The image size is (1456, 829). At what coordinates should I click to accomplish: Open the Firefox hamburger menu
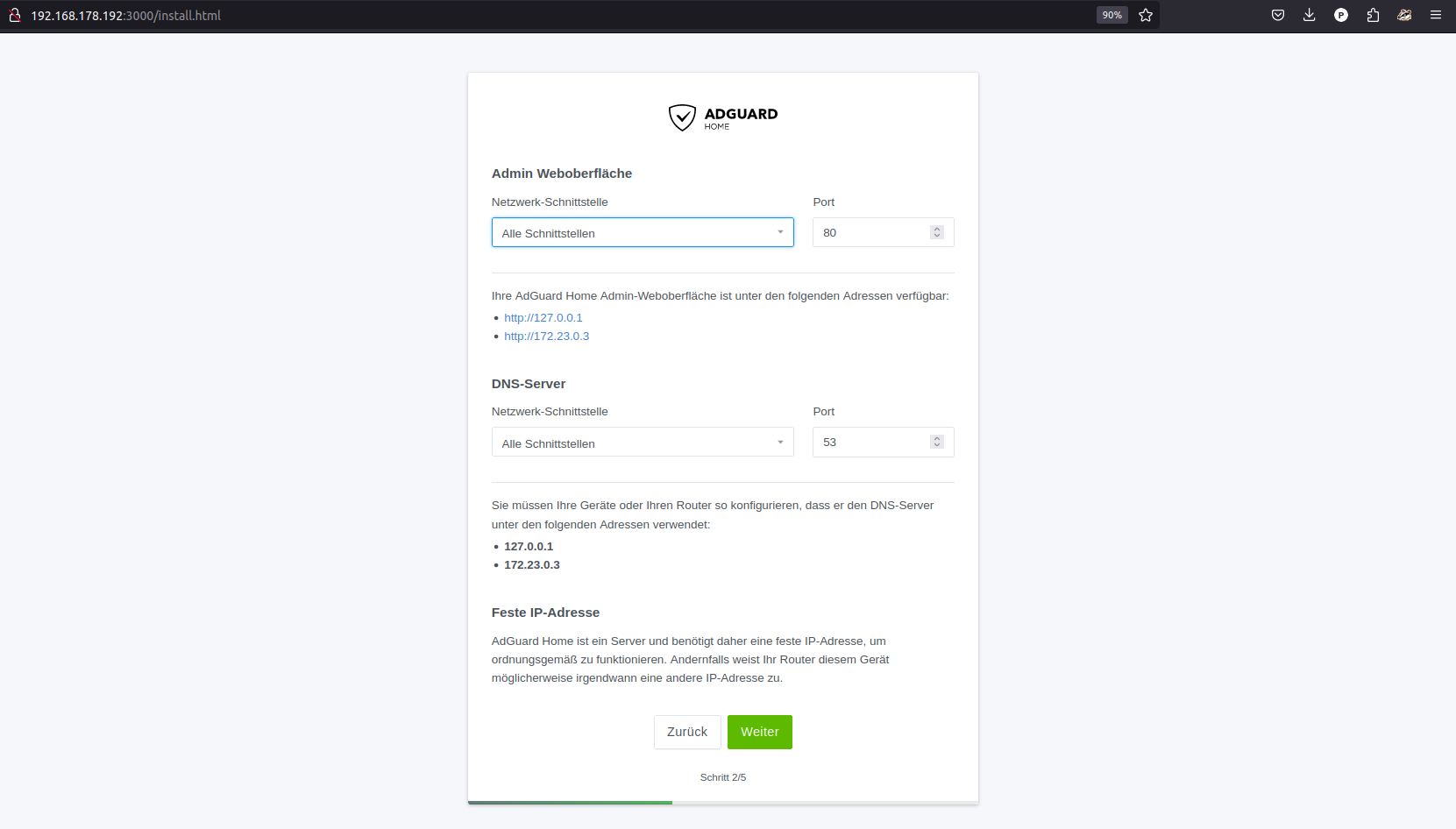tap(1436, 15)
